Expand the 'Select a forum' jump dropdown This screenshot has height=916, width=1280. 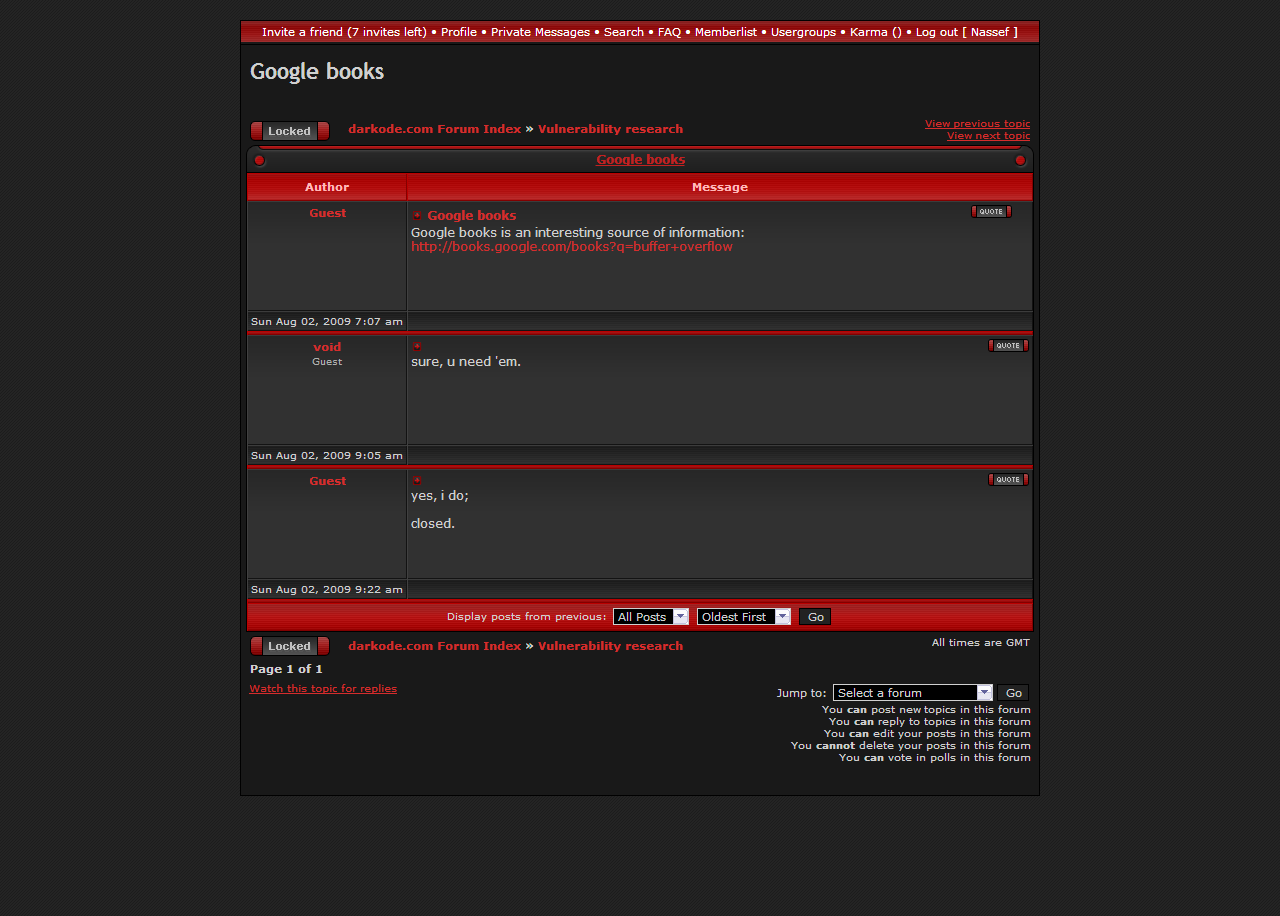pyautogui.click(x=912, y=693)
